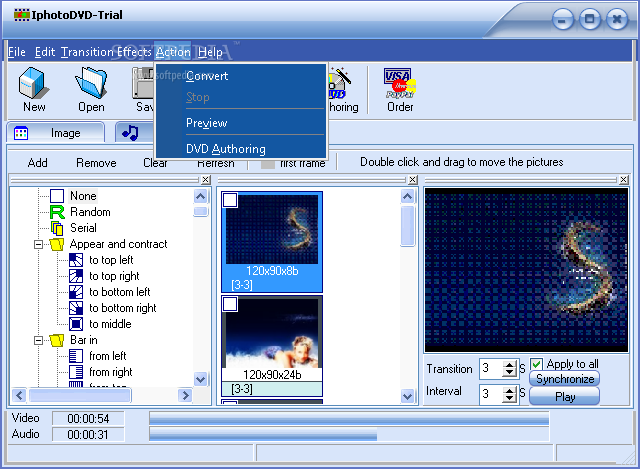Close the picture list panel
Screen dimensions: 640x469
coord(413,180)
